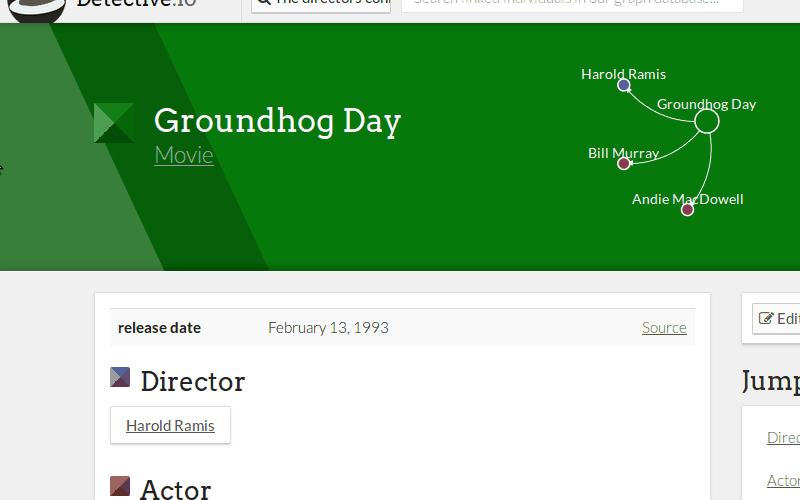
Task: Jump to the Actor section link
Action: (x=783, y=481)
